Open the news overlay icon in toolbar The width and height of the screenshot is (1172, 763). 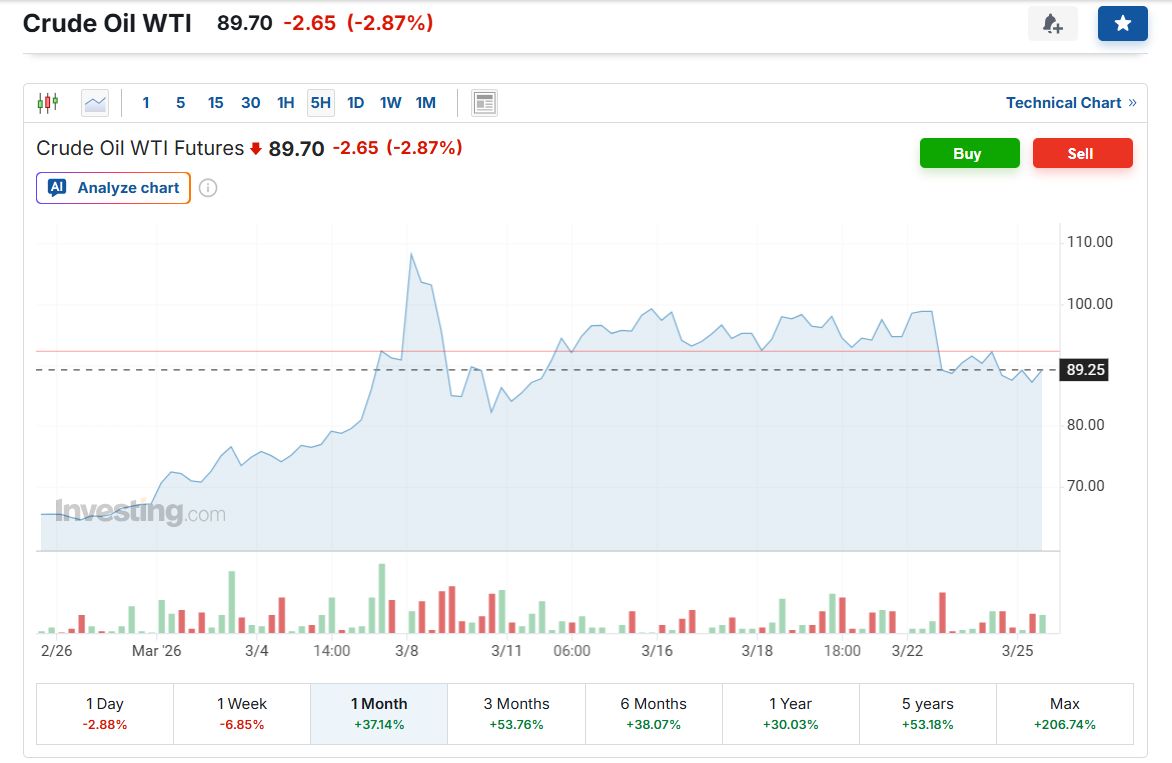484,103
